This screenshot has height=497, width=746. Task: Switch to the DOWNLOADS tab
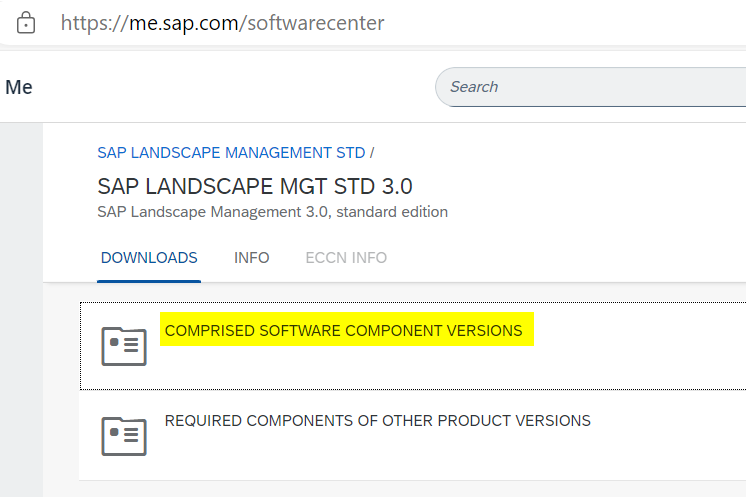pos(149,258)
